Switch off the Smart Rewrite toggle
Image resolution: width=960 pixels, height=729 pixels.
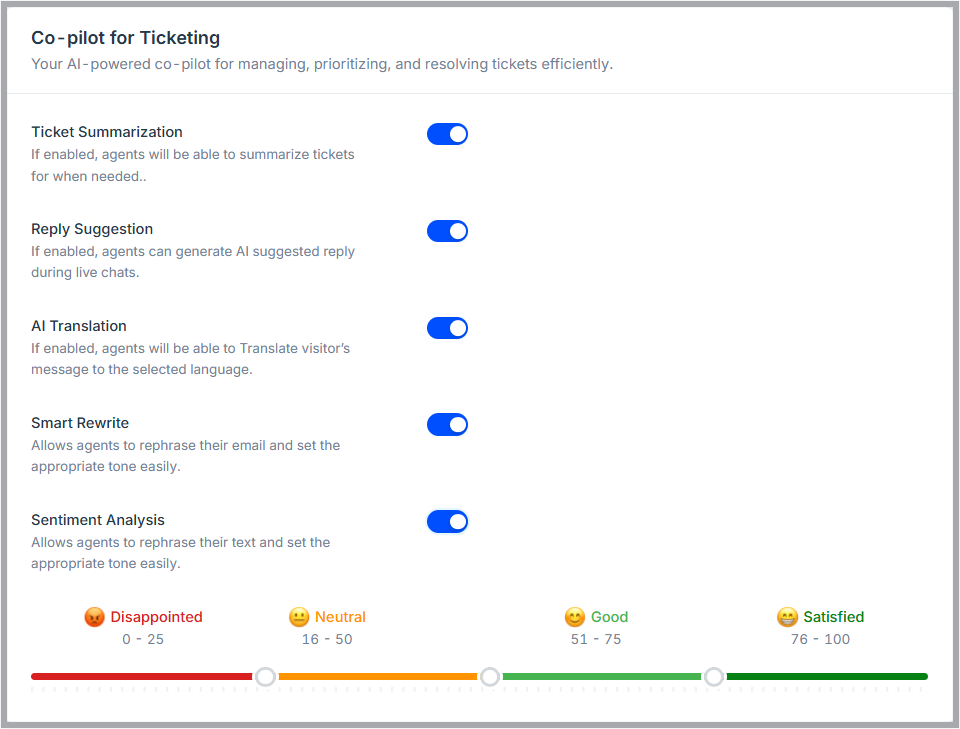tap(447, 425)
